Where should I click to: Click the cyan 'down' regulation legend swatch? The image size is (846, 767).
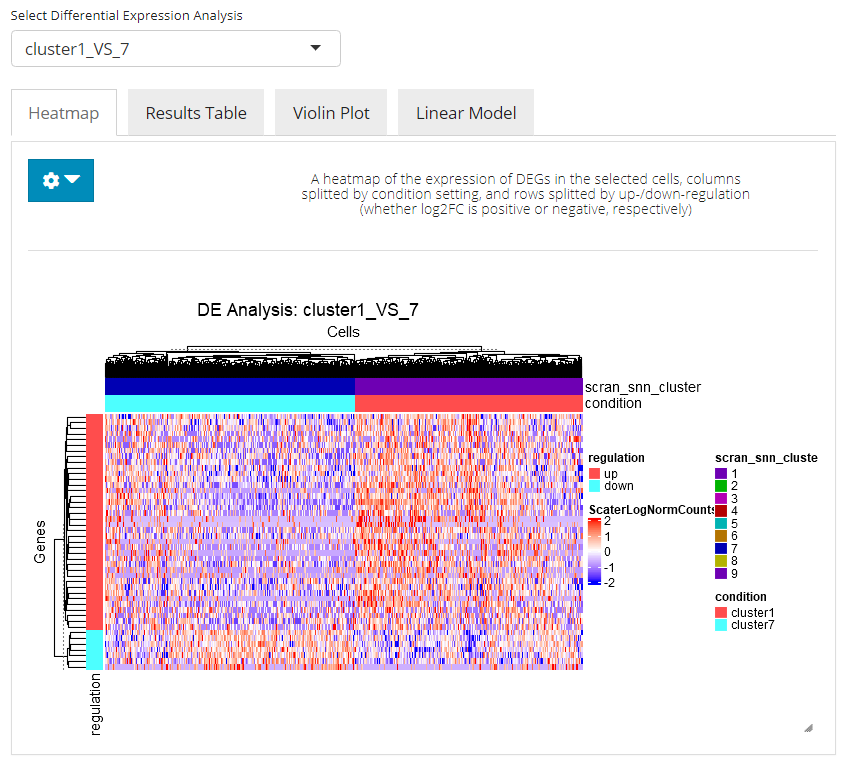(594, 486)
